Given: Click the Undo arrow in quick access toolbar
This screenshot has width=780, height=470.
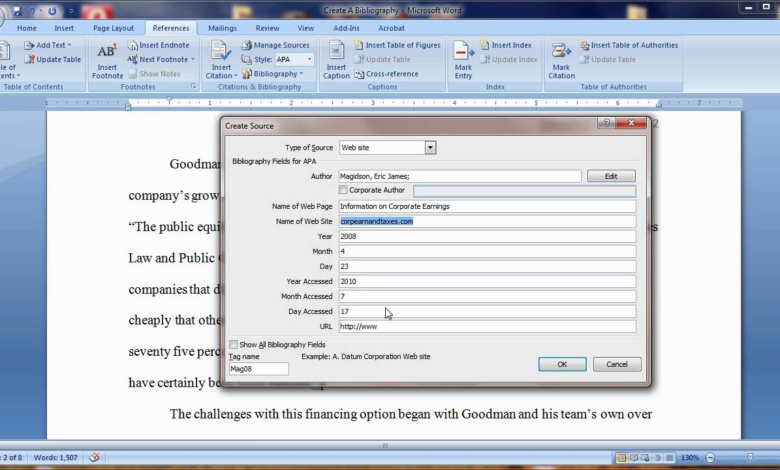Looking at the screenshot, I should click(32, 10).
